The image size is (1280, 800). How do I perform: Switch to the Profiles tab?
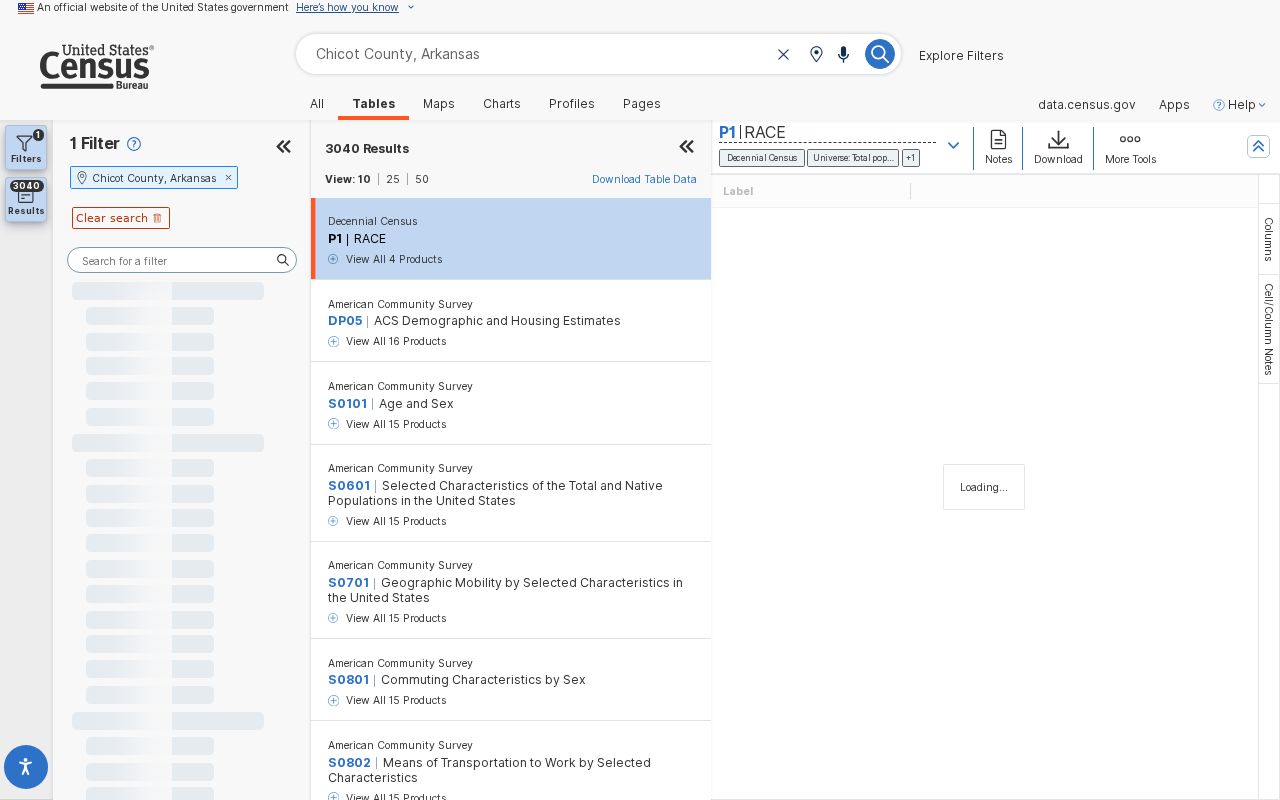[x=572, y=104]
